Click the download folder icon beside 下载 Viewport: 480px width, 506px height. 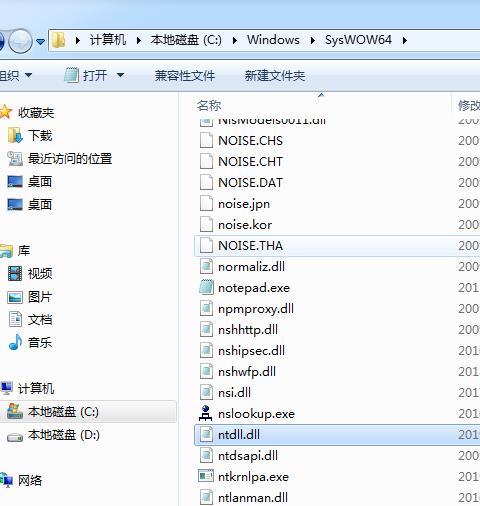[x=15, y=135]
